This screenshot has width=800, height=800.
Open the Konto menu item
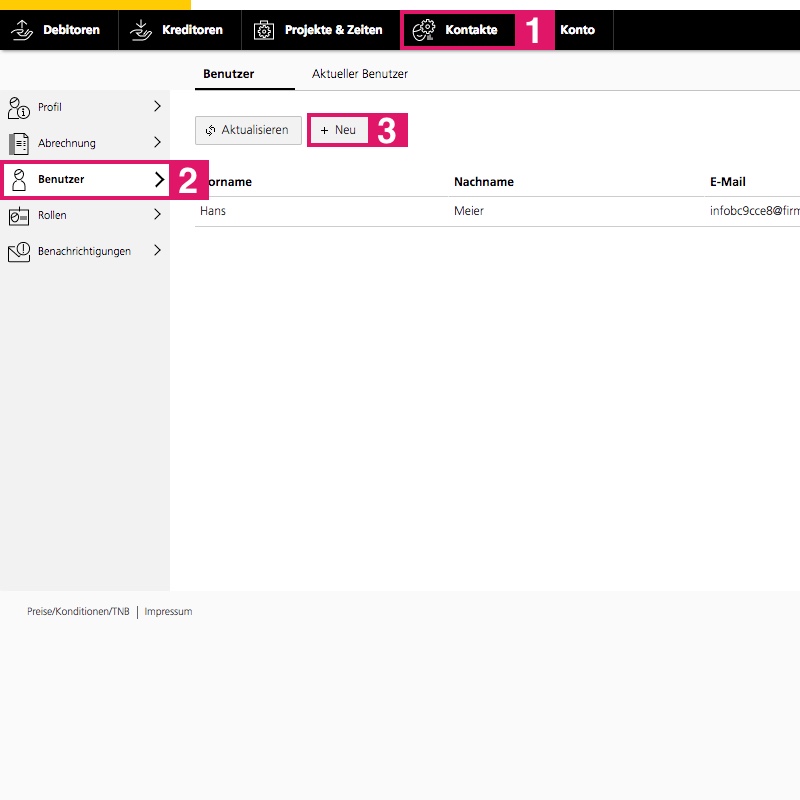577,30
